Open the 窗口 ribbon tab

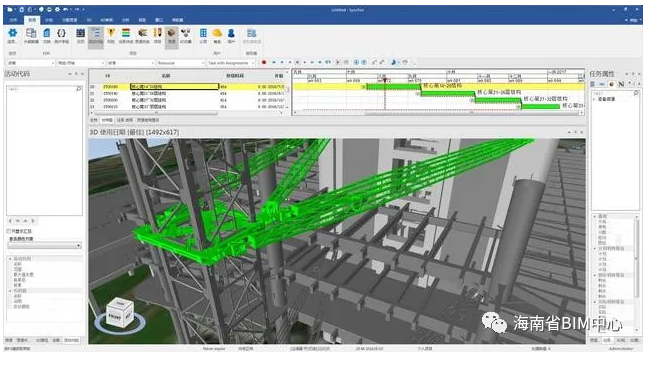[159, 20]
